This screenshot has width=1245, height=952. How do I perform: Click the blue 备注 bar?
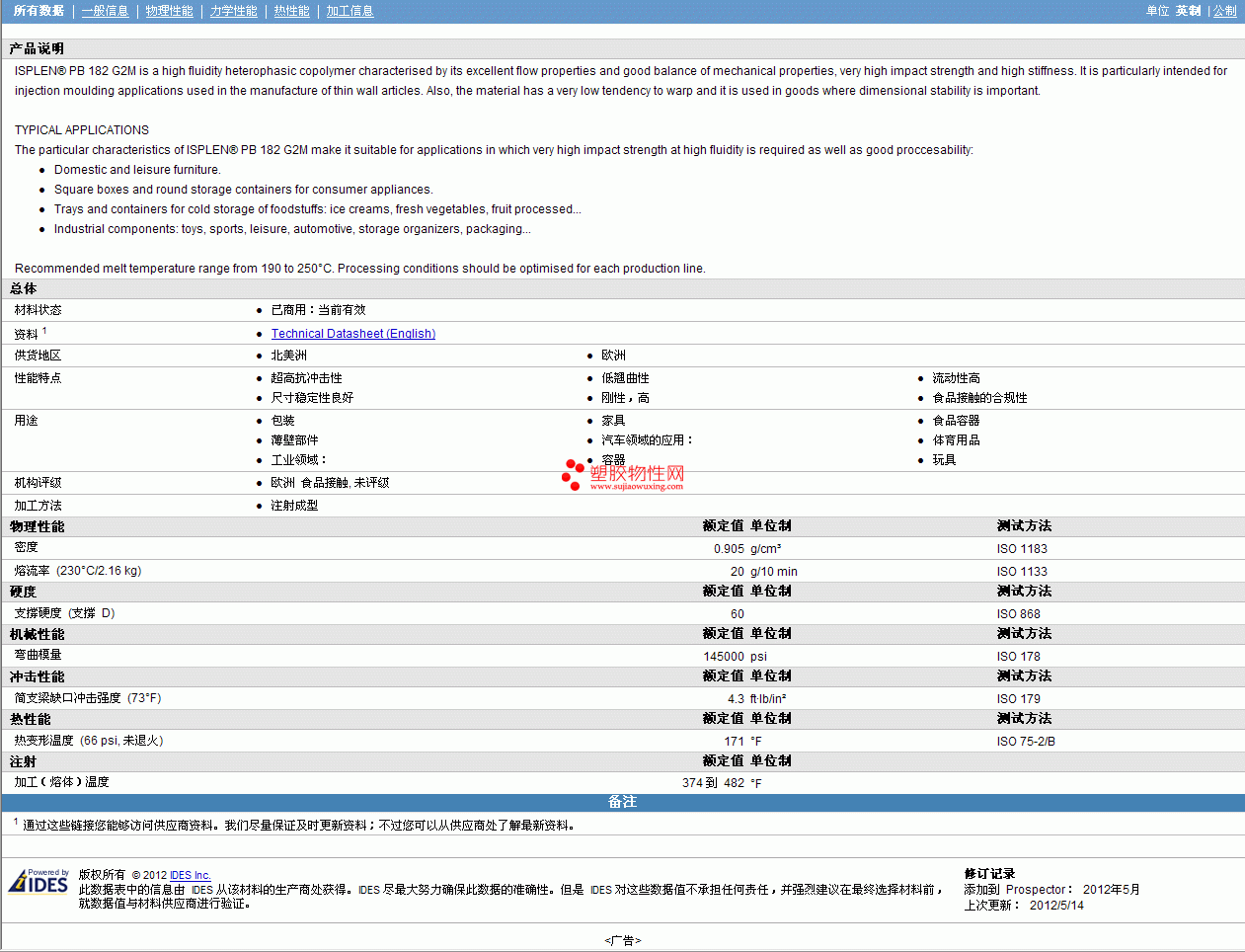[622, 802]
